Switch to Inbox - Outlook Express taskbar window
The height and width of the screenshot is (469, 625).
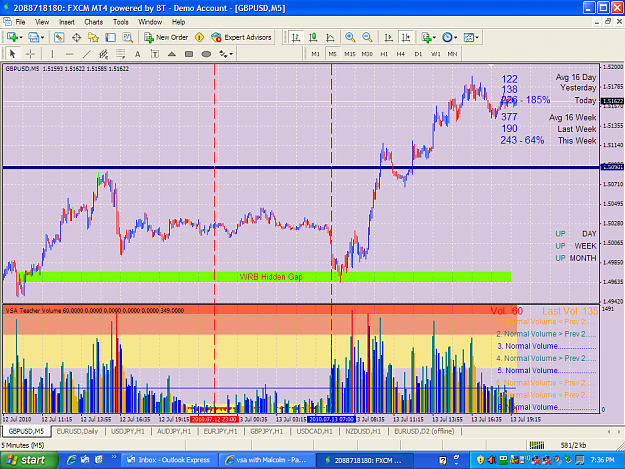[x=169, y=460]
